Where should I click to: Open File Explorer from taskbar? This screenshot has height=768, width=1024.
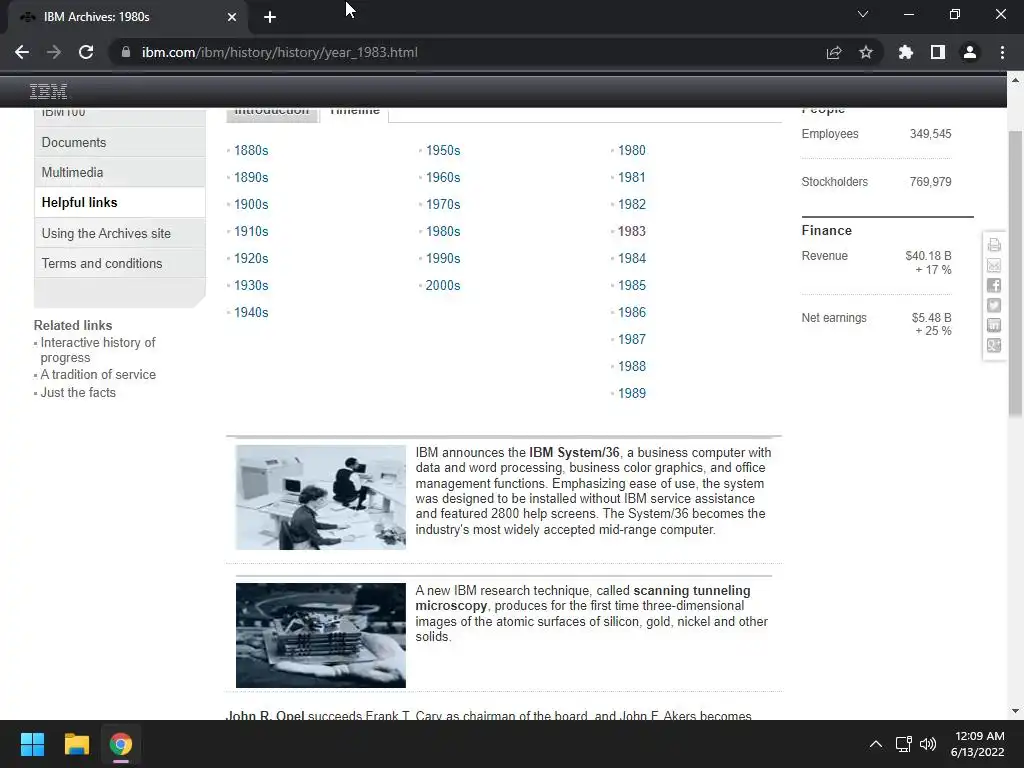coord(76,744)
